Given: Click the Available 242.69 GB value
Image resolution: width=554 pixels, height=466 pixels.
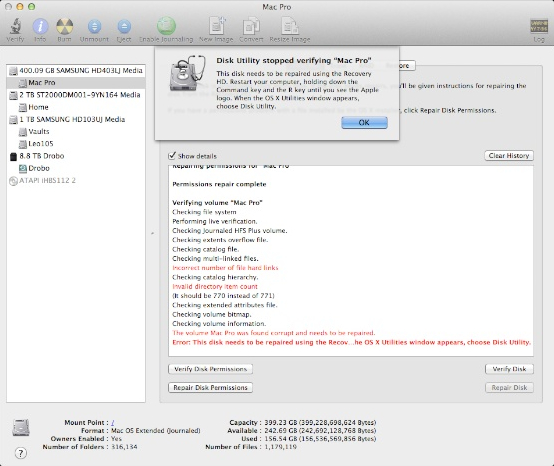Looking at the screenshot, I should (320, 431).
